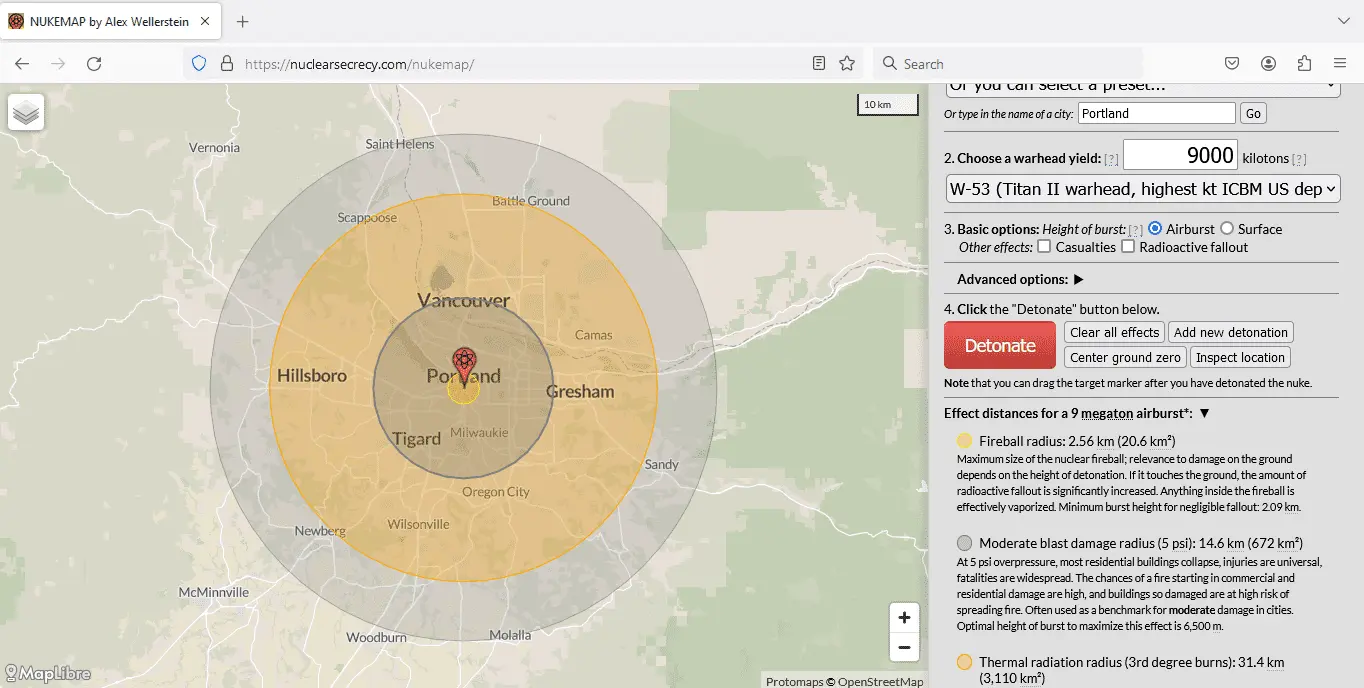
Task: Click the Fireball radius yellow color swatch
Action: click(x=964, y=441)
